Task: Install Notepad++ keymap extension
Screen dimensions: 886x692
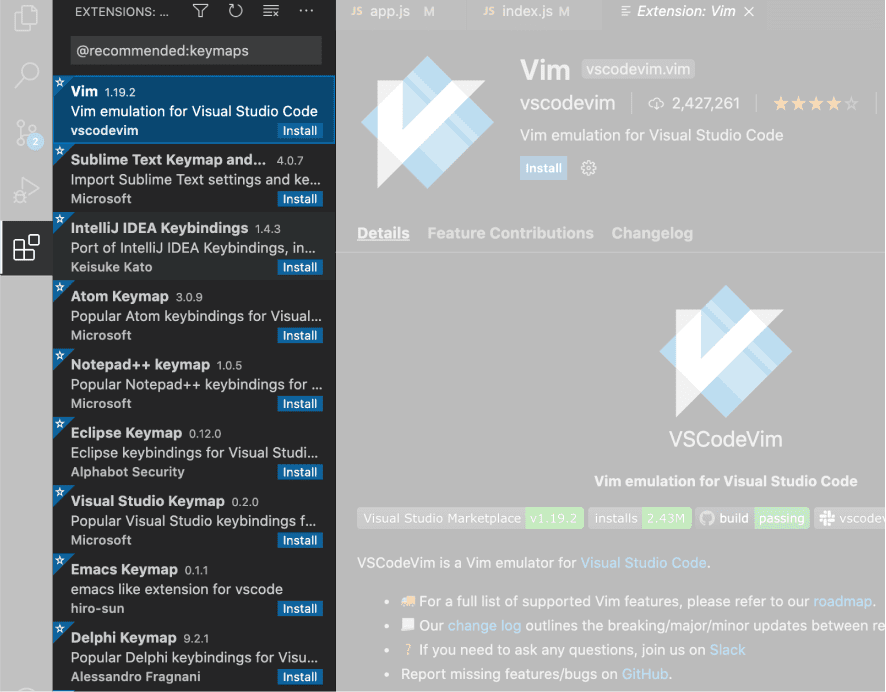Action: pos(300,404)
